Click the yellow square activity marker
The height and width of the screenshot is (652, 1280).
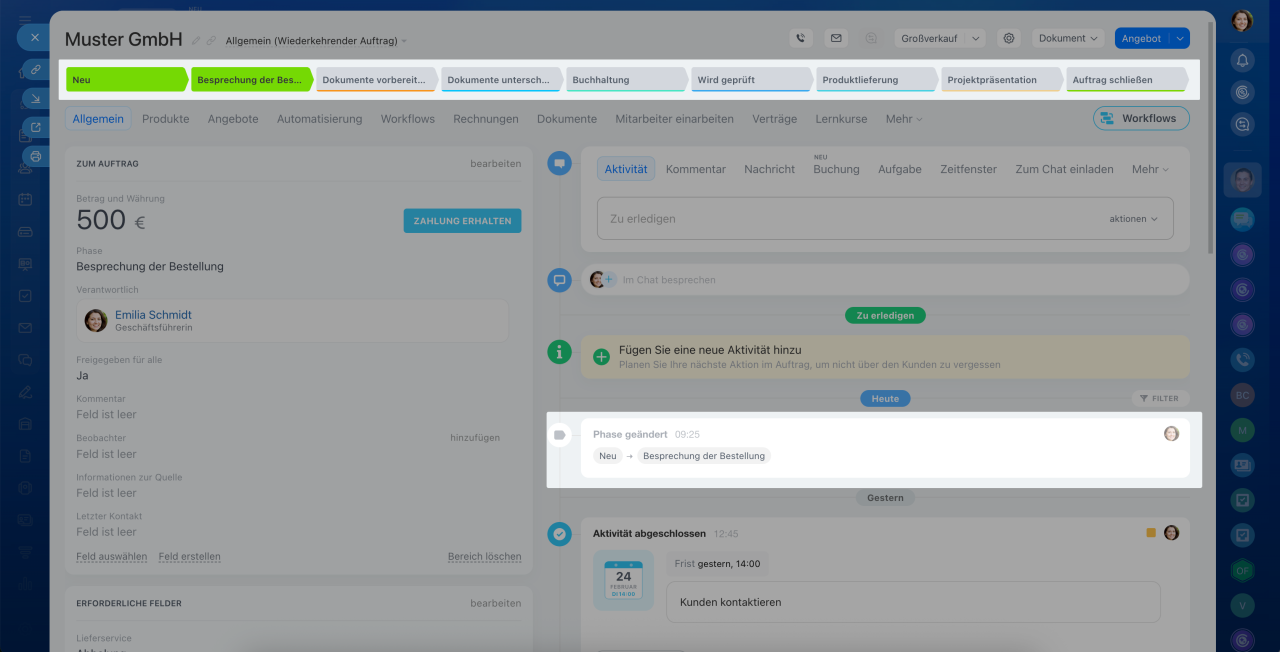click(1151, 533)
